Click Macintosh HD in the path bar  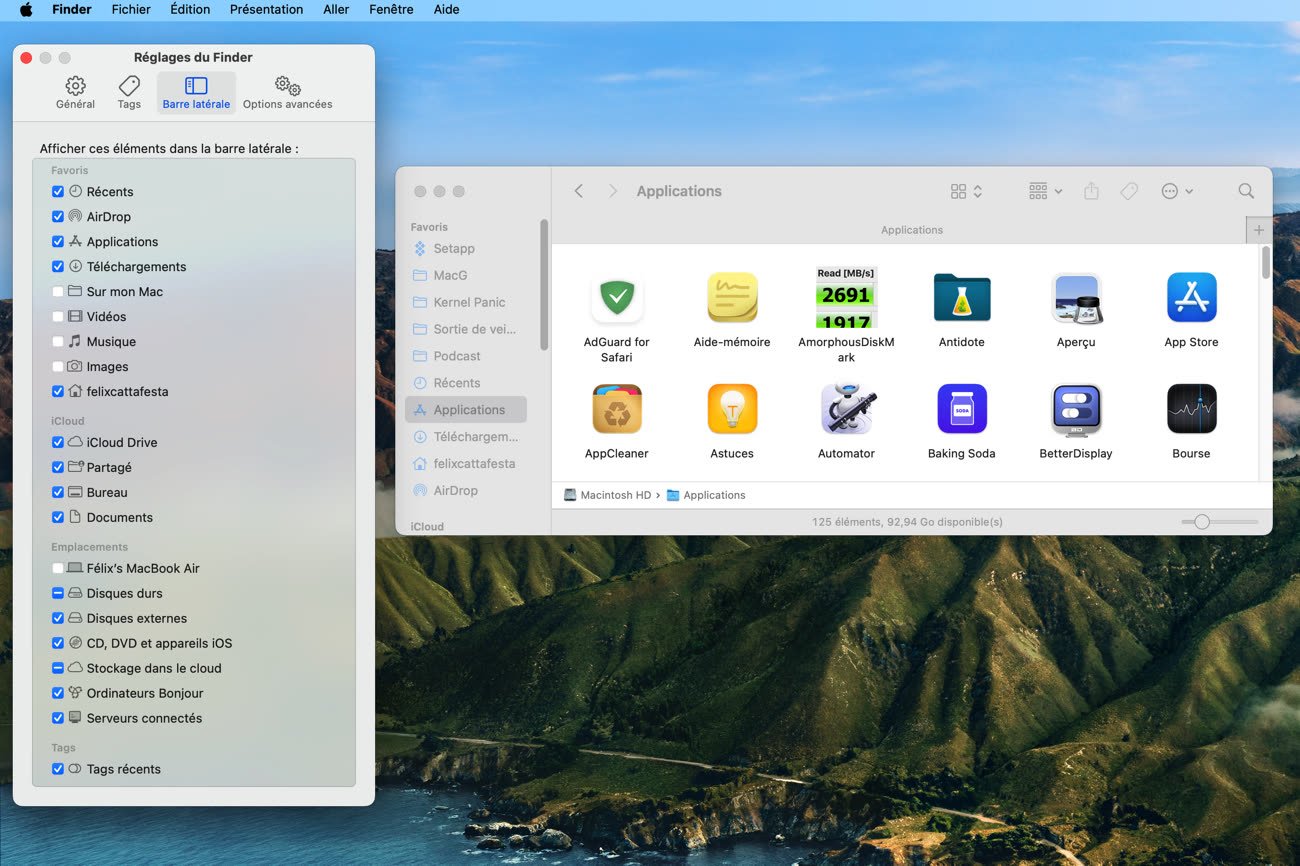tap(607, 495)
